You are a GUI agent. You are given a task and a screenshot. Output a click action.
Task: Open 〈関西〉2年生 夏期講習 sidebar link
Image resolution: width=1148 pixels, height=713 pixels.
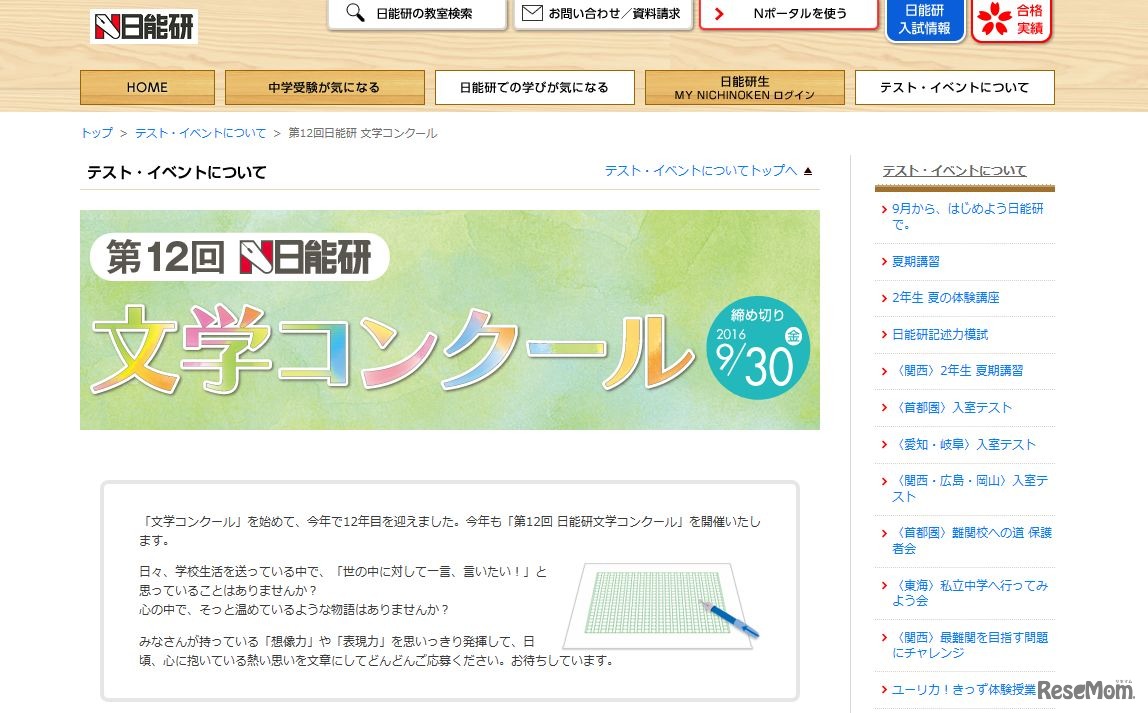click(x=958, y=370)
